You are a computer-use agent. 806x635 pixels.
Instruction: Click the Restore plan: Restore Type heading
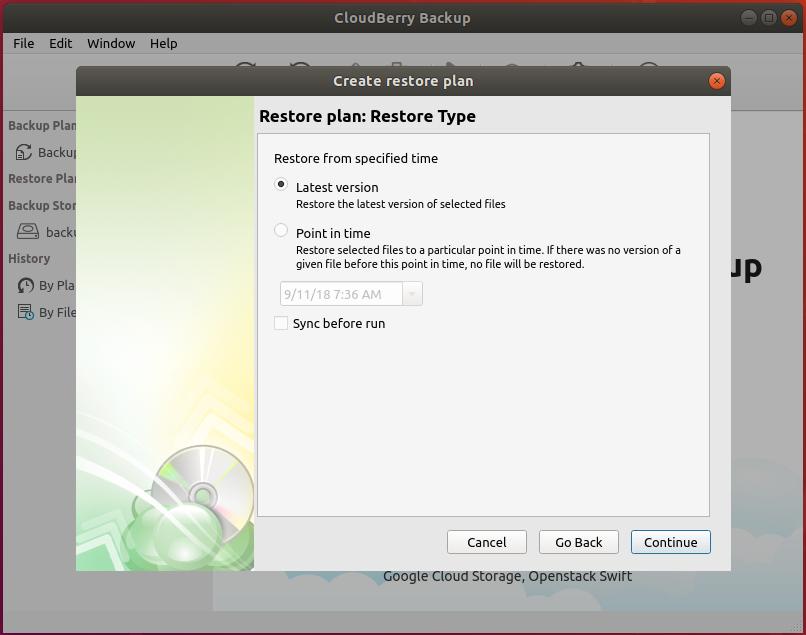coord(367,116)
